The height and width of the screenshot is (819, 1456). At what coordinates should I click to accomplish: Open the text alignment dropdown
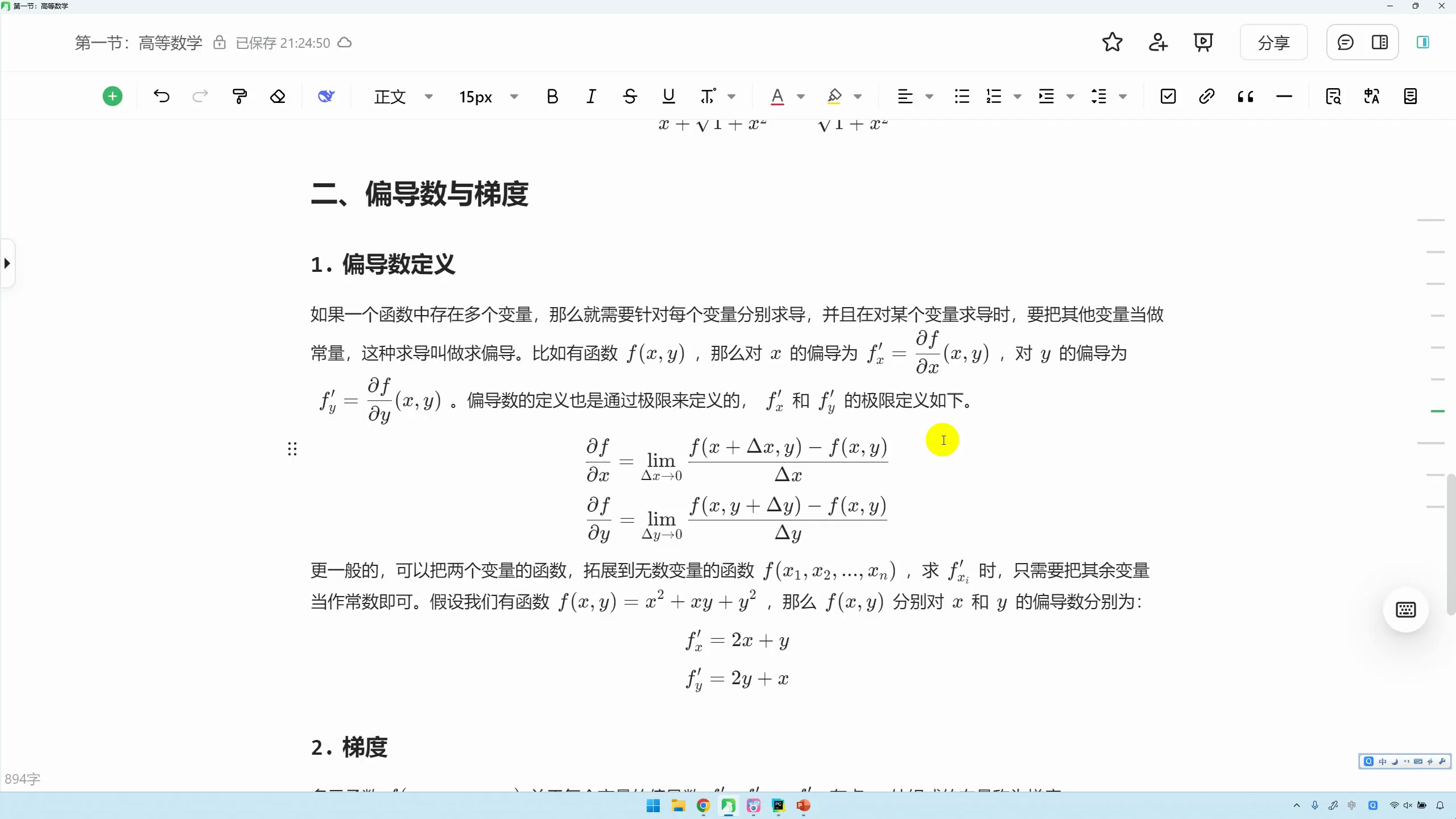click(914, 96)
